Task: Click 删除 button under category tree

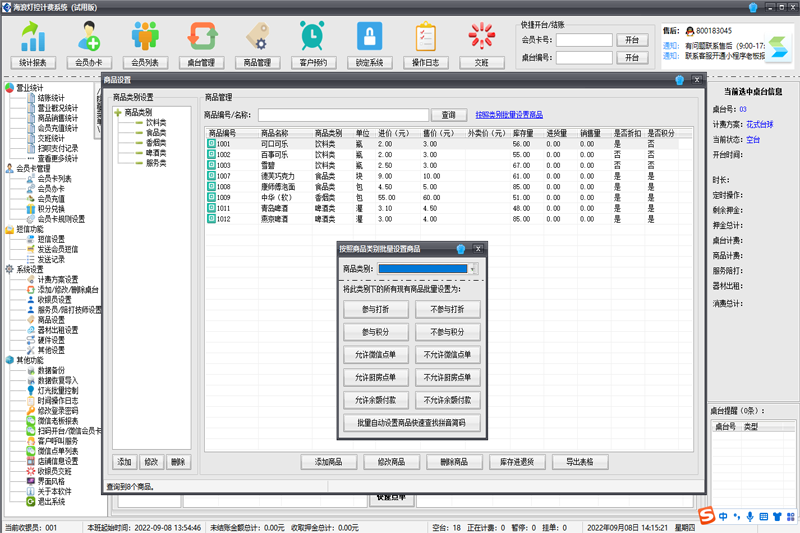Action: [178, 462]
